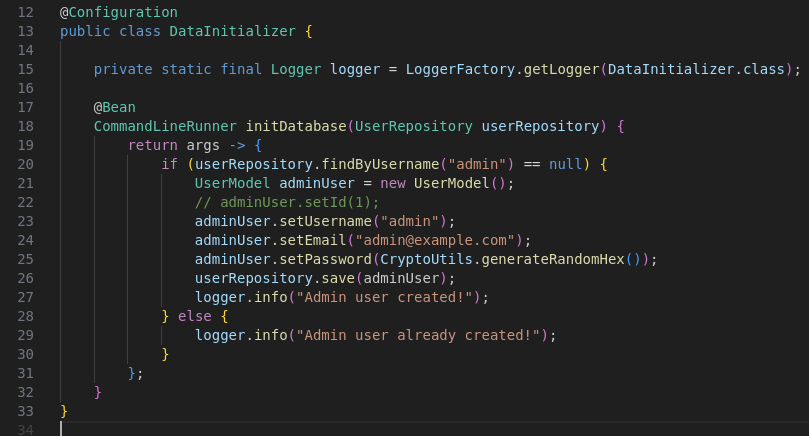
Task: Click the "Admin user already created!" string
Action: [x=418, y=335]
